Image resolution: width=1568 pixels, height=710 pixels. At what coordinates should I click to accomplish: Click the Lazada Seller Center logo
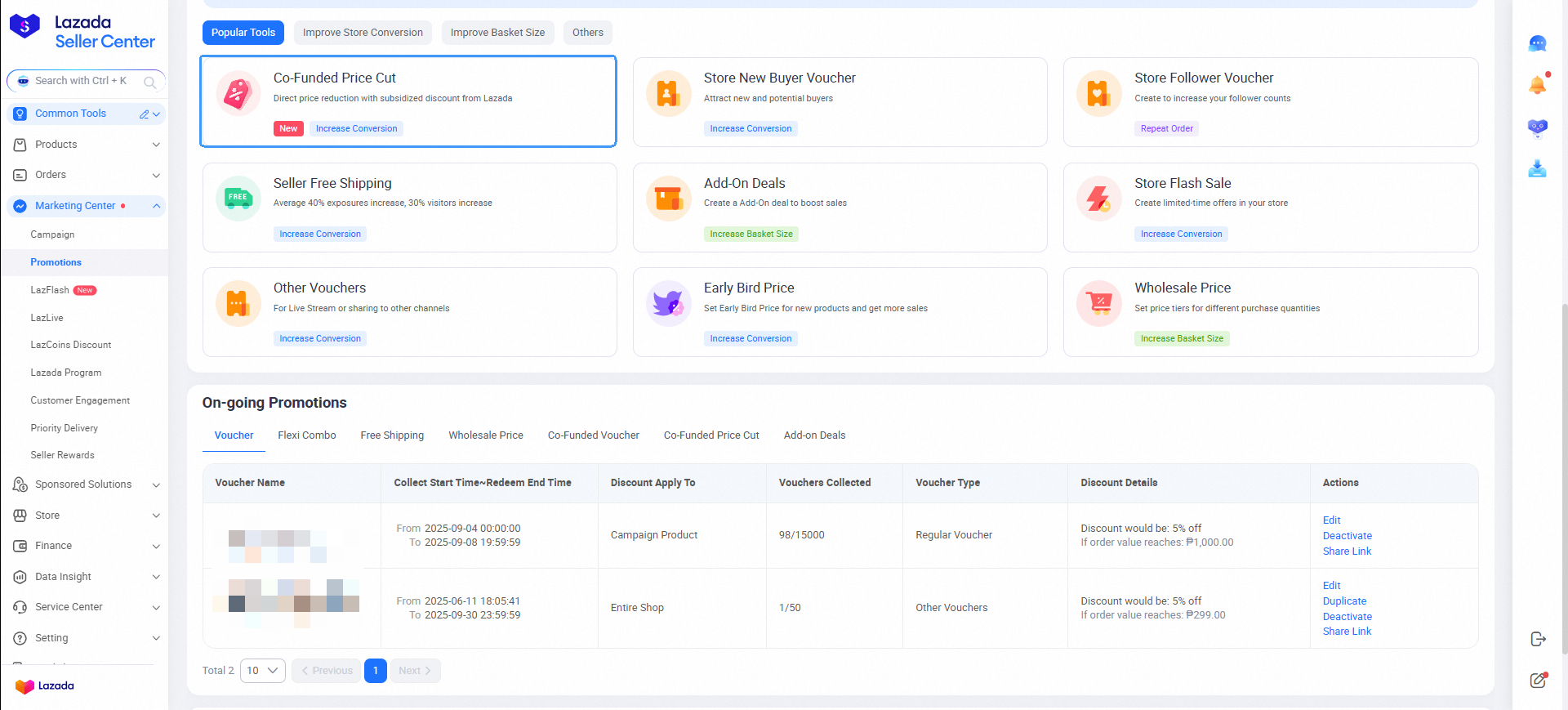(82, 31)
